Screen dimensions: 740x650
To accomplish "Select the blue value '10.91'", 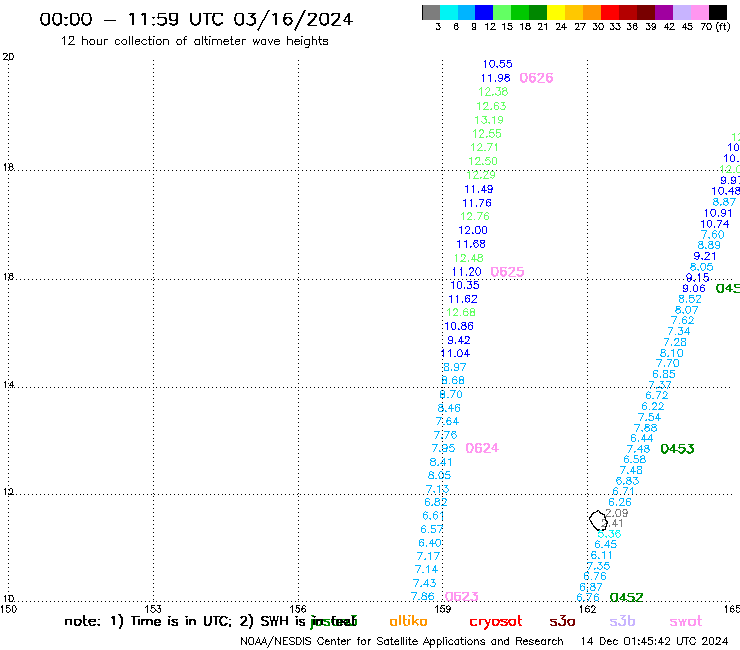I will [718, 213].
